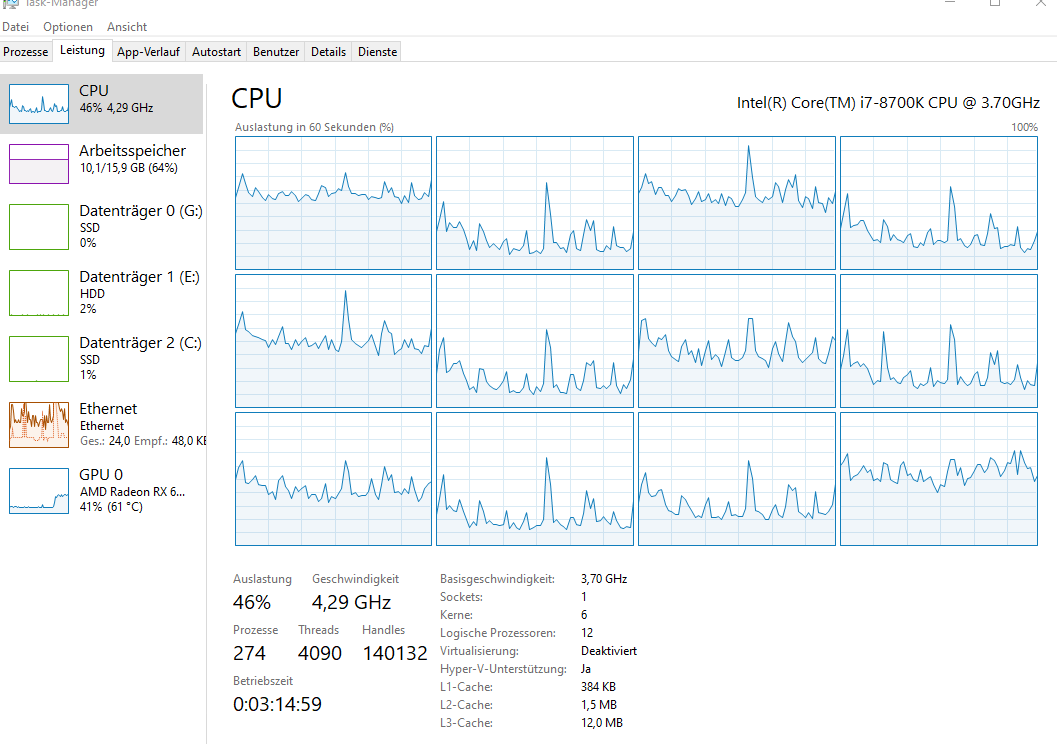
Task: Click the 1,5 MB L2-Cache value
Action: [x=599, y=705]
